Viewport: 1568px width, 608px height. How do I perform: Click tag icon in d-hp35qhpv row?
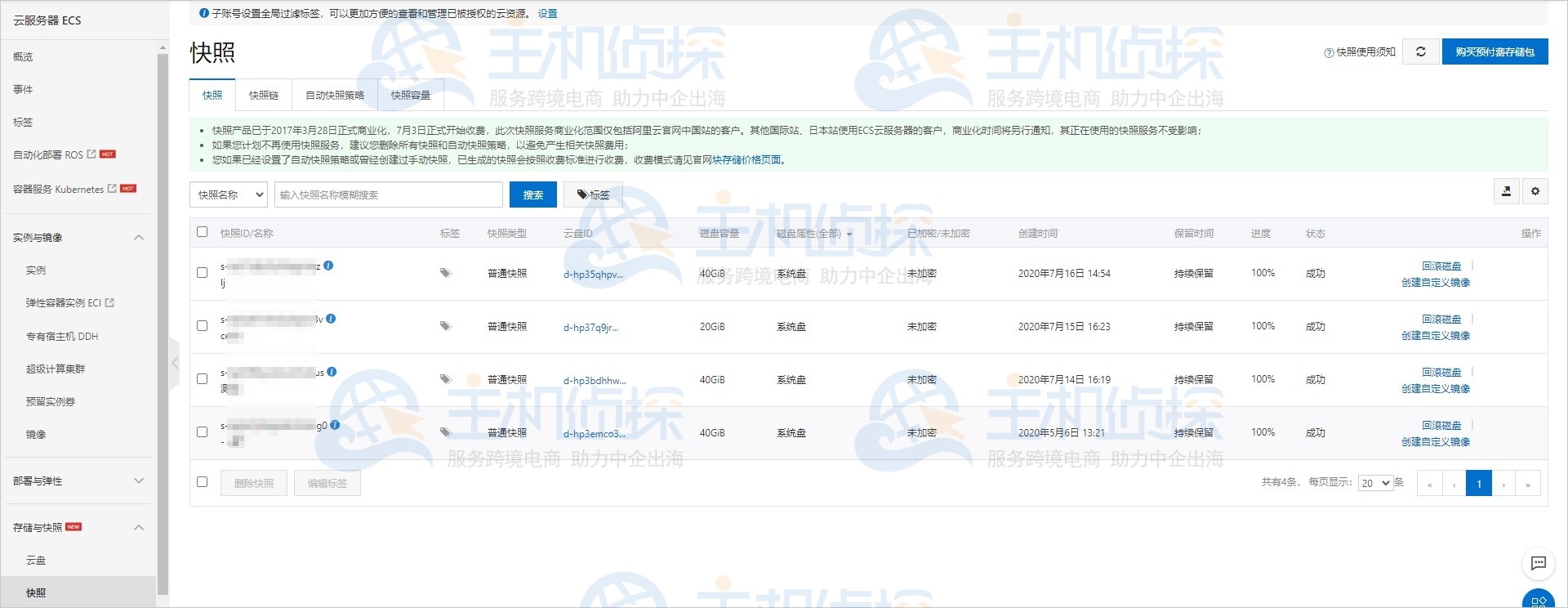pos(445,273)
